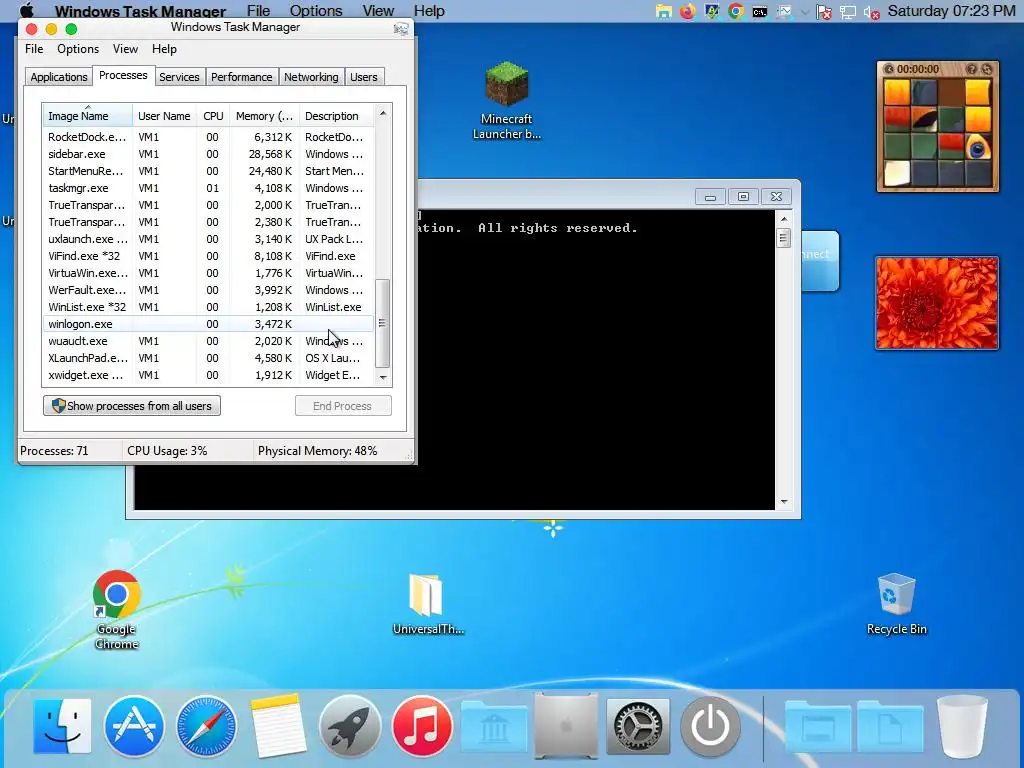This screenshot has height=768, width=1024.
Task: Open Finder in the dock
Action: point(62,726)
